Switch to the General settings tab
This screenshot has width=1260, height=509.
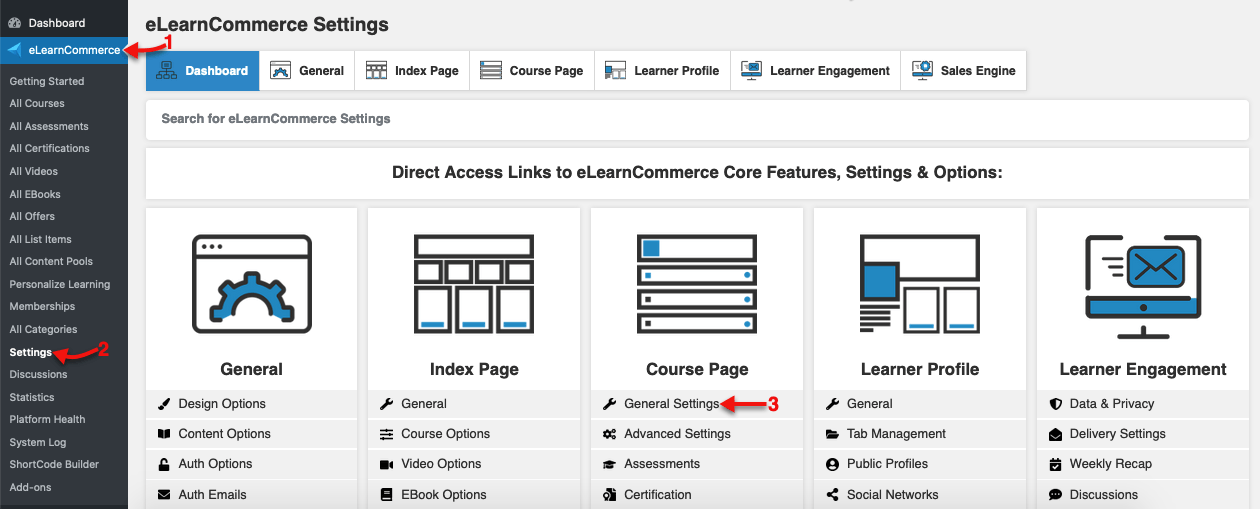(308, 71)
